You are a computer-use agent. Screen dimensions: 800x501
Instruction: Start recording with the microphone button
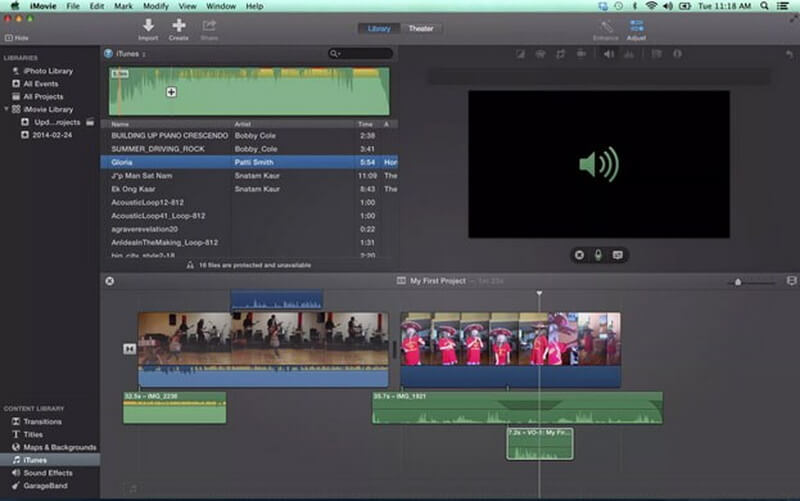(598, 255)
